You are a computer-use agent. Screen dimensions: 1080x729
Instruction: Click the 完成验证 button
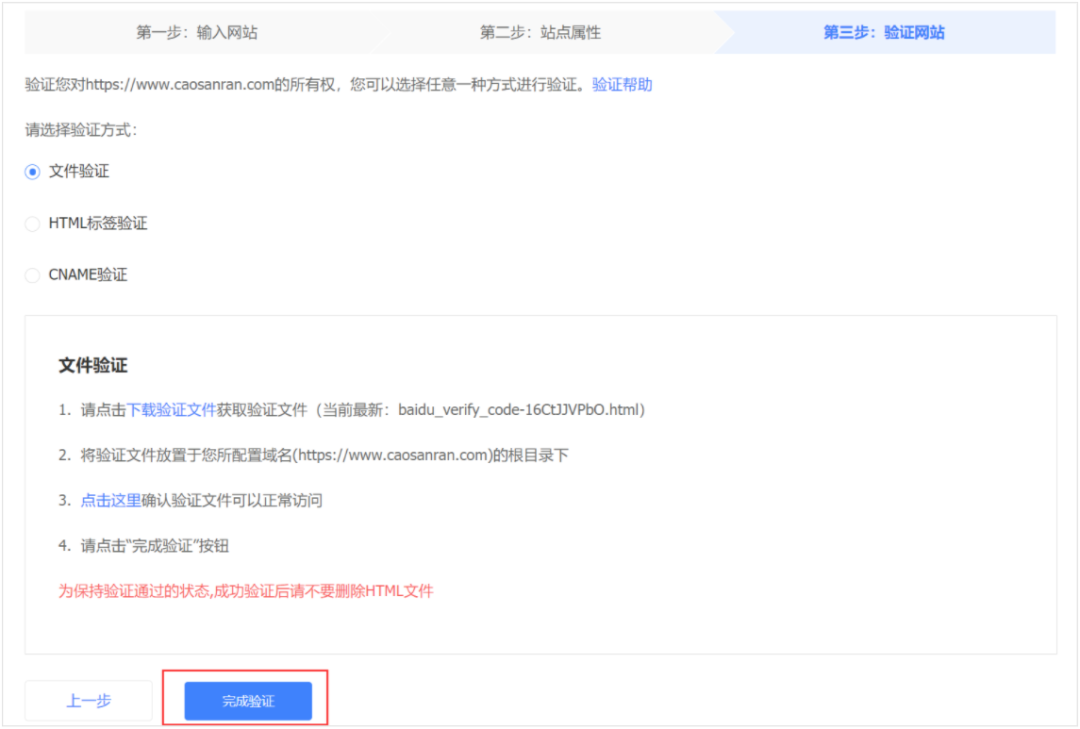click(248, 701)
